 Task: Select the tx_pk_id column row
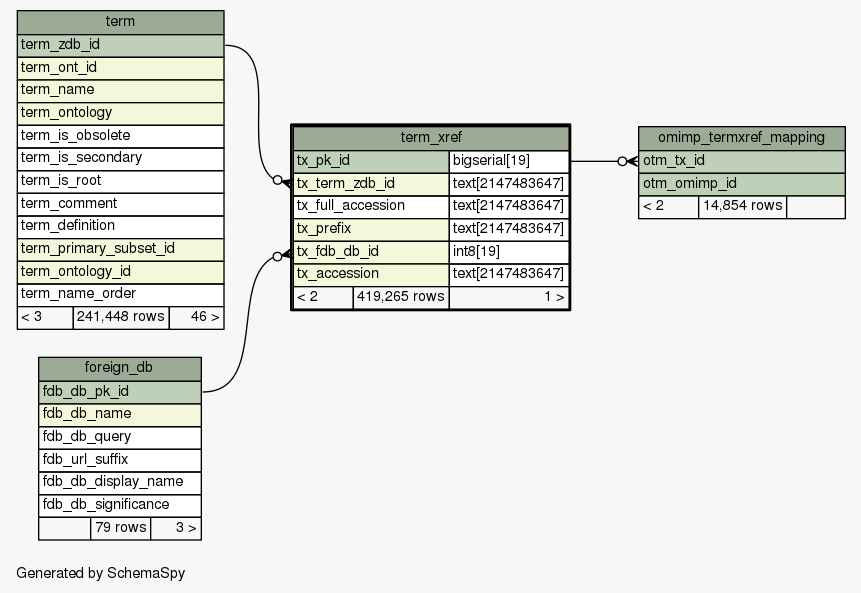tap(370, 160)
